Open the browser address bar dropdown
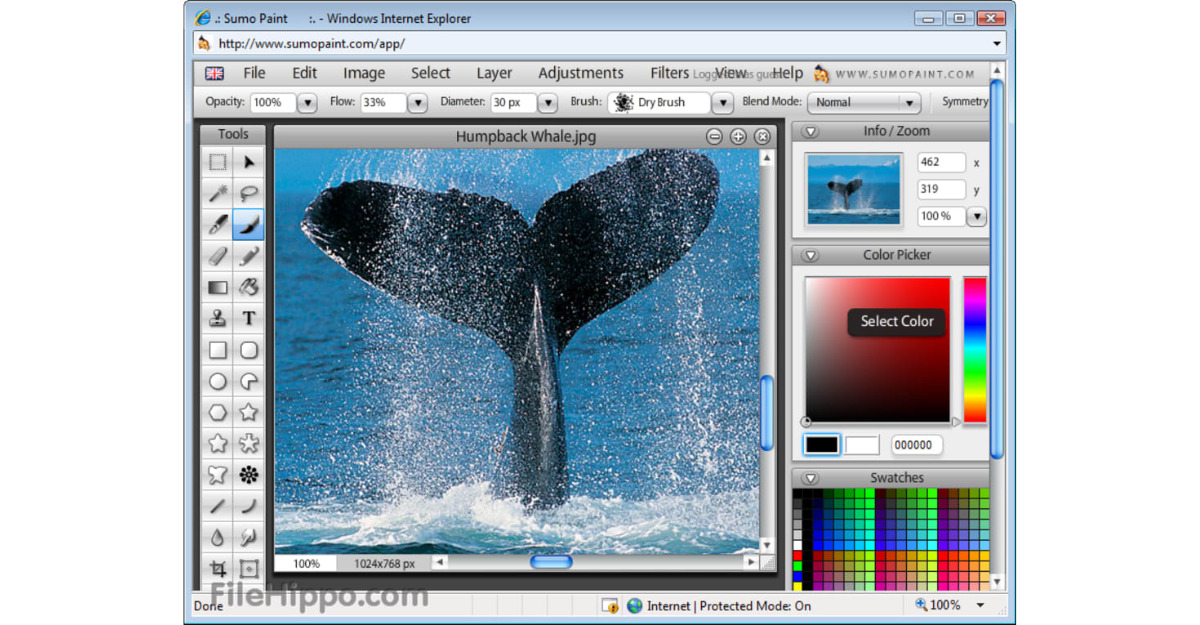The image size is (1200, 625). (x=997, y=44)
